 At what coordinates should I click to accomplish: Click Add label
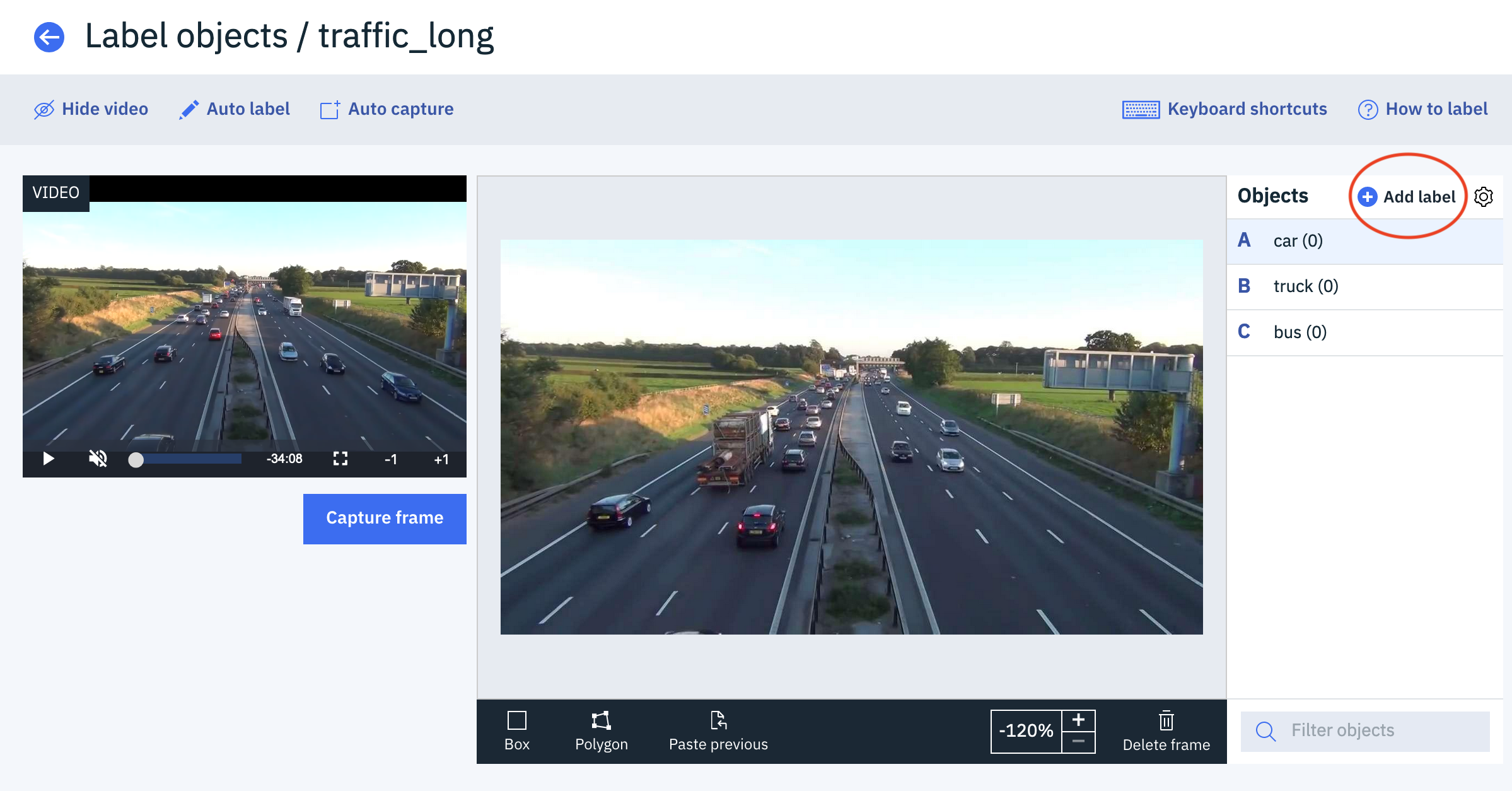point(1407,197)
